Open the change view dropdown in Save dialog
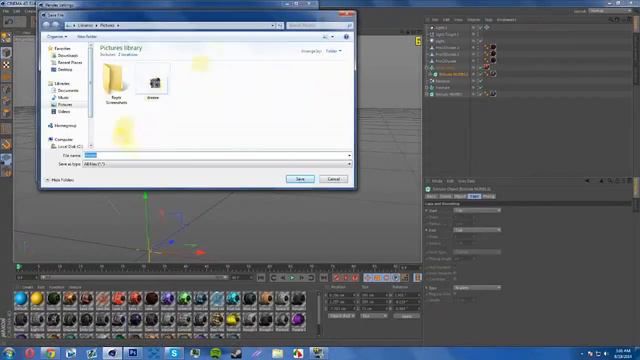This screenshot has width=640, height=360. [x=332, y=37]
